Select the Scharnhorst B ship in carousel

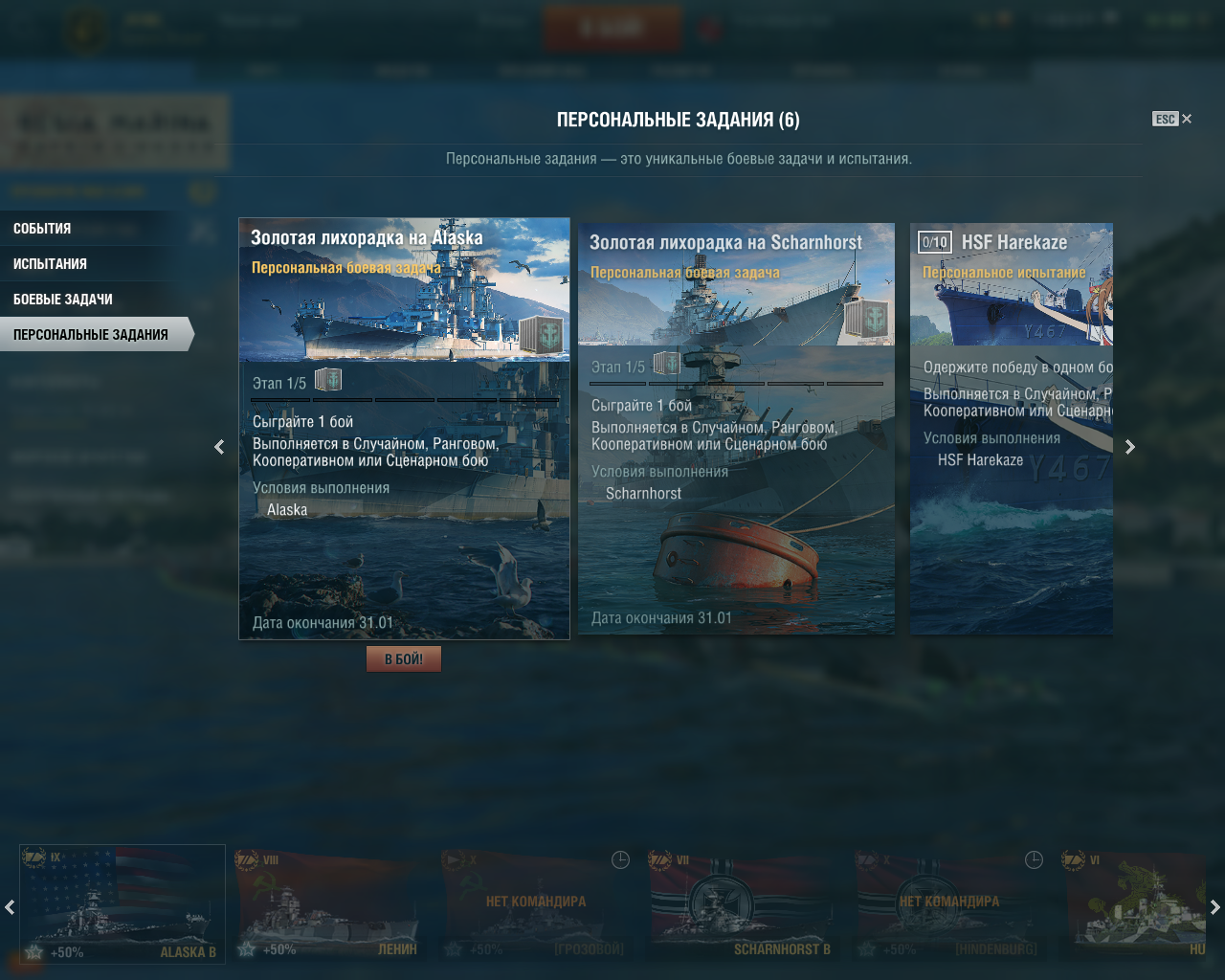pos(745,904)
